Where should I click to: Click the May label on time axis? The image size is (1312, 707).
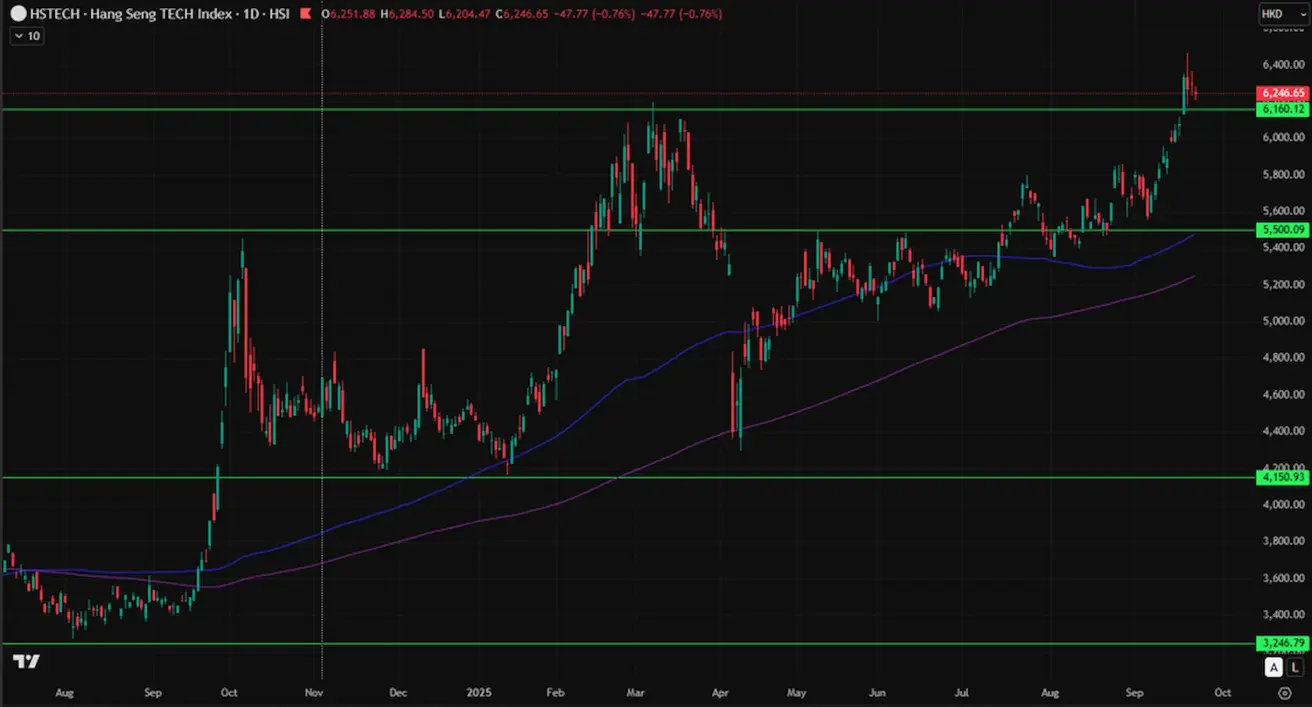coord(797,692)
